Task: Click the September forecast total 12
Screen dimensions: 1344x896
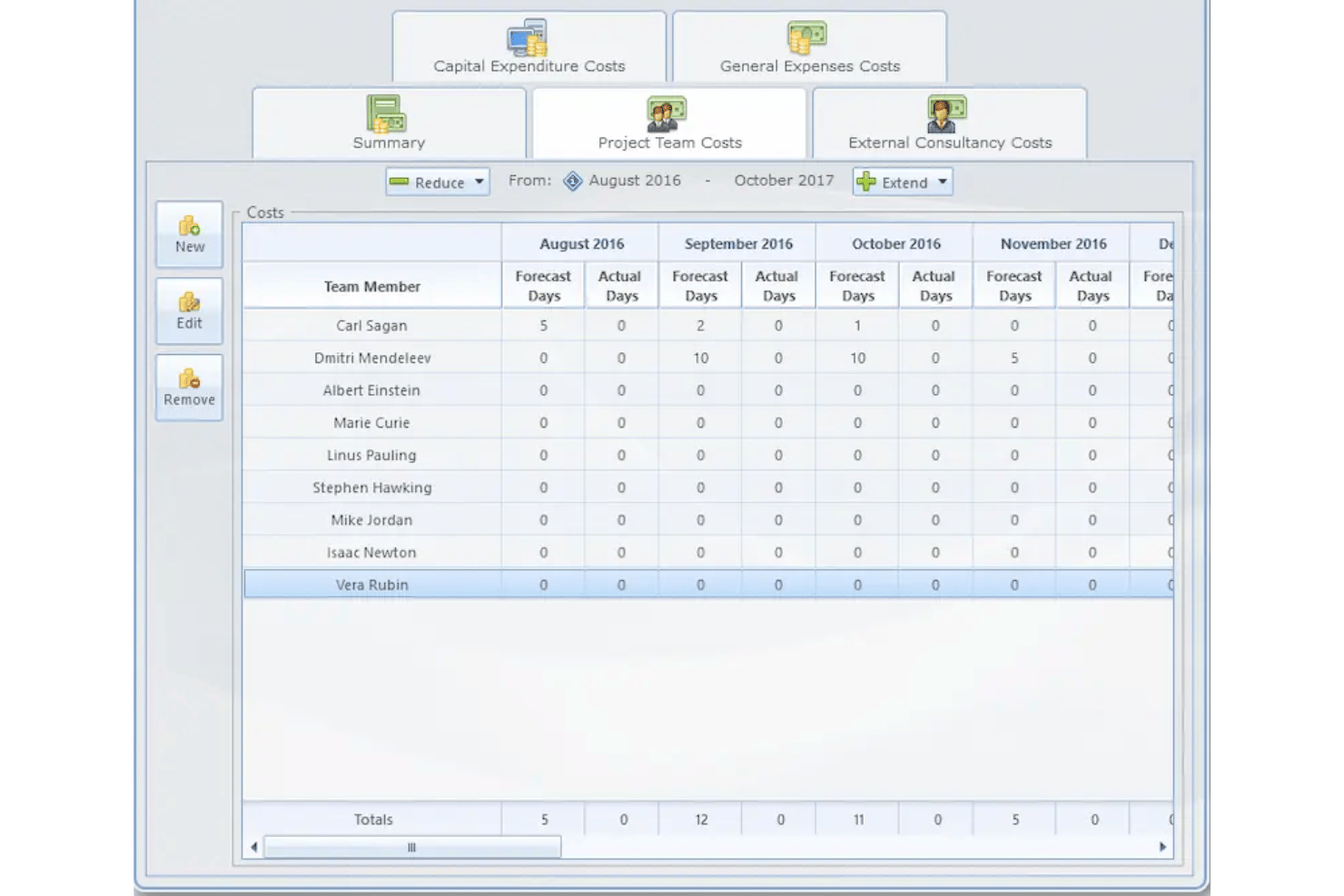Action: 701,820
